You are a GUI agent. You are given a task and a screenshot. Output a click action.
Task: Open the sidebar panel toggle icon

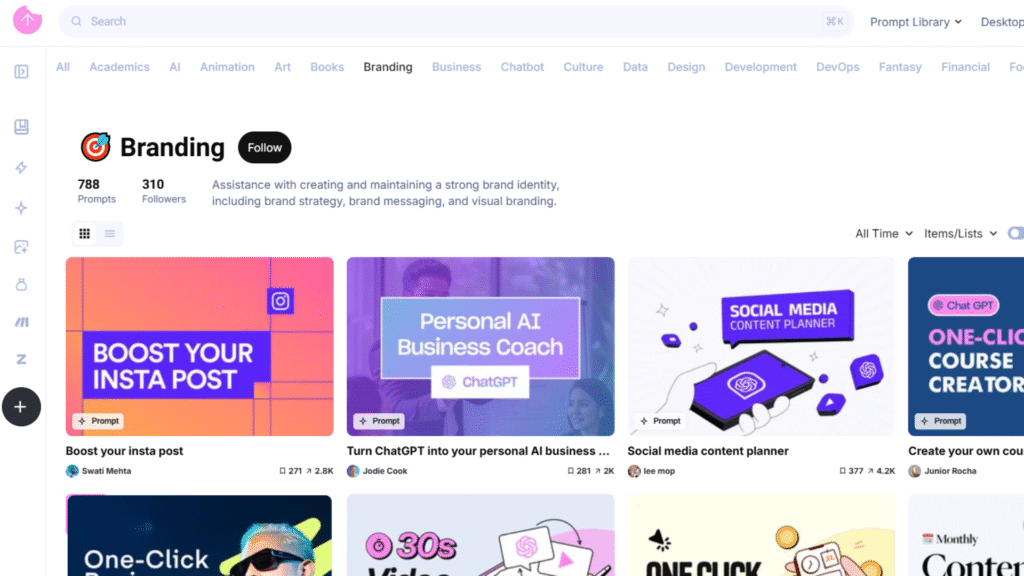click(22, 71)
